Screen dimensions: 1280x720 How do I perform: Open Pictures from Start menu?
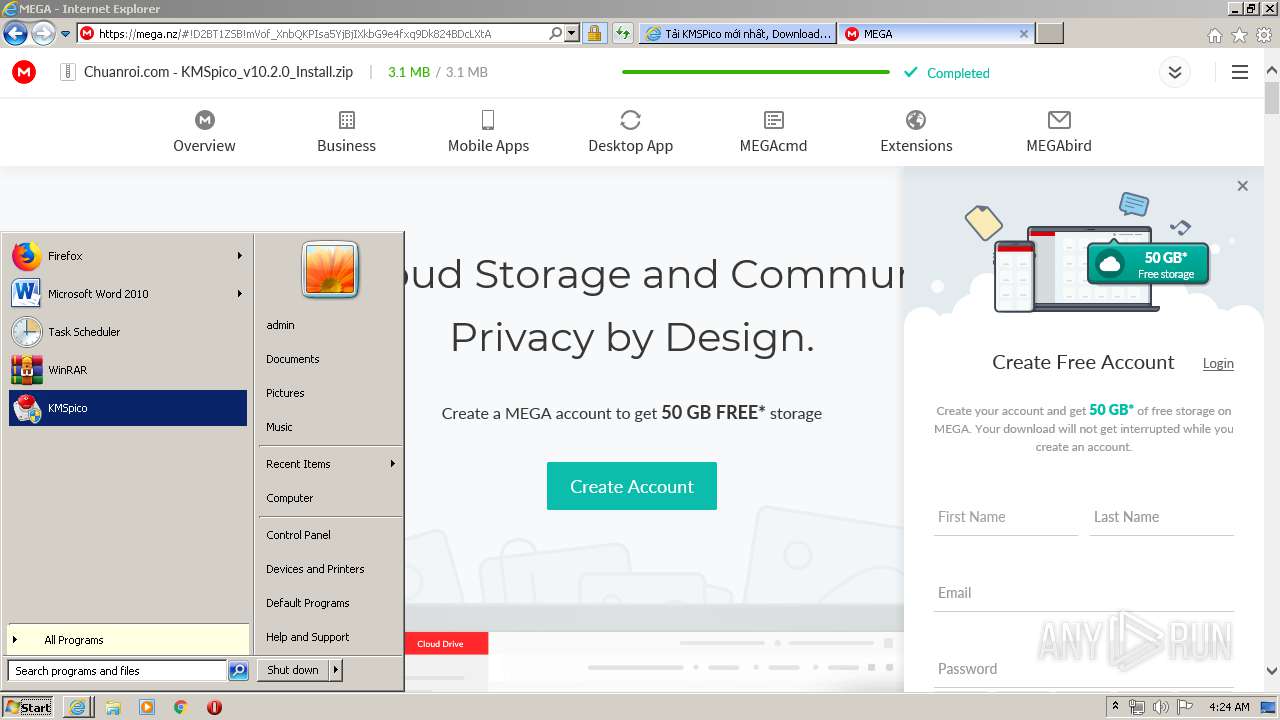(285, 393)
